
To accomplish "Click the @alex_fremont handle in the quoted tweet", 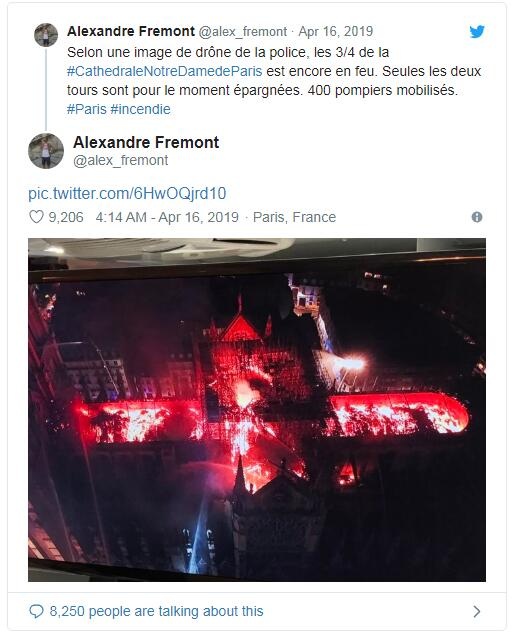I will coord(243,31).
